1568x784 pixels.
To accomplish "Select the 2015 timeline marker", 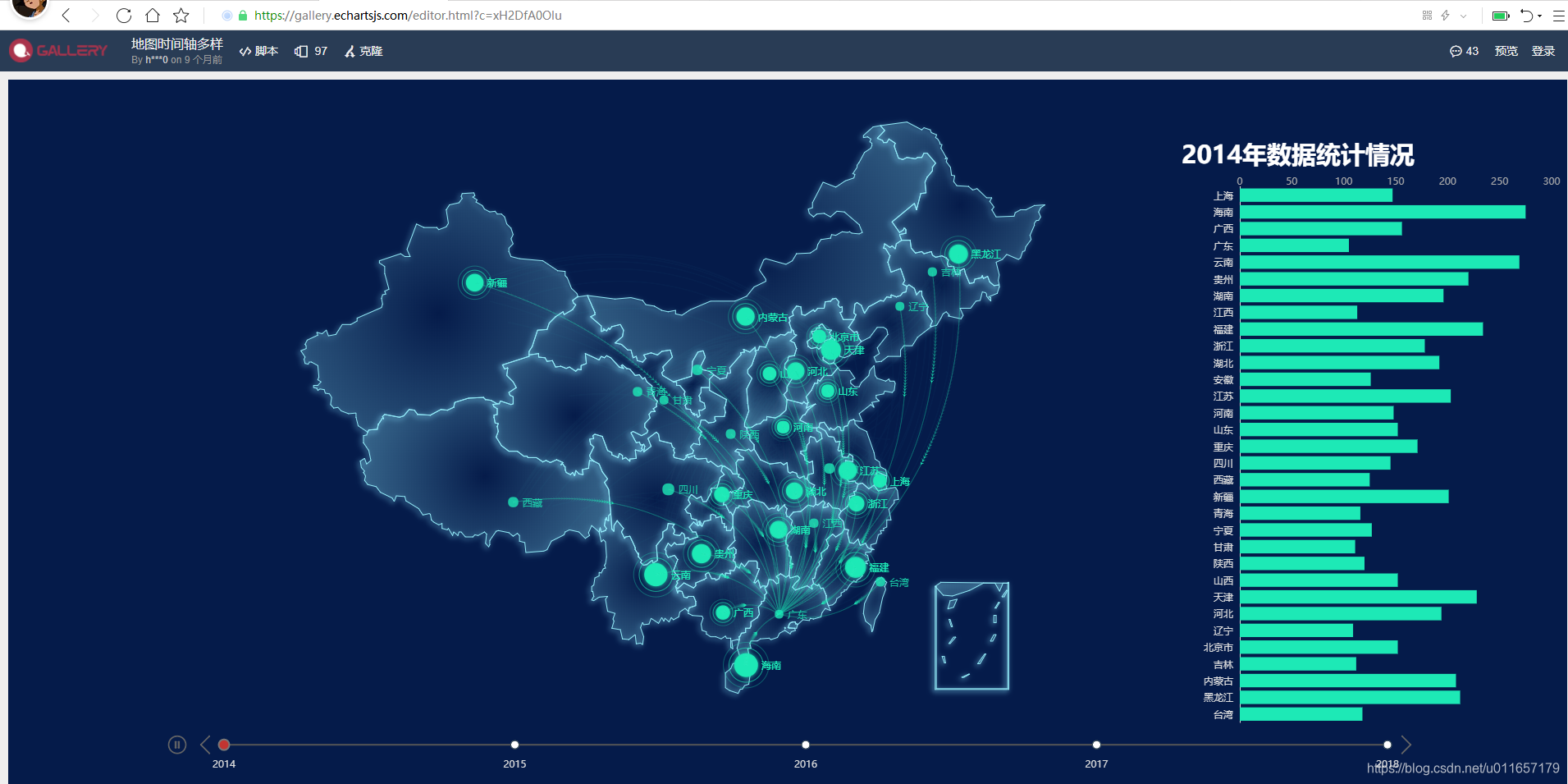I will coord(514,745).
